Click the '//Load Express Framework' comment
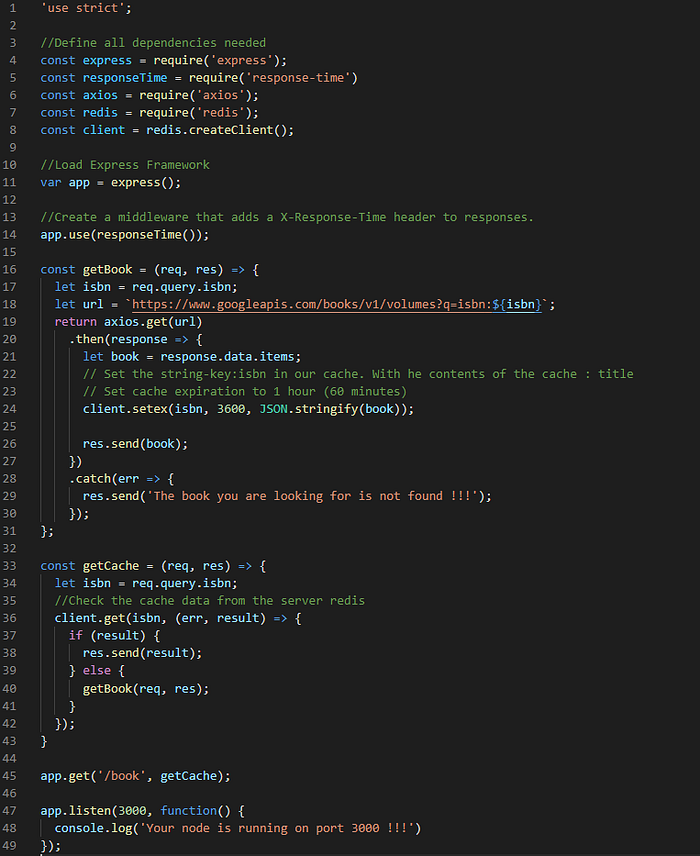 [125, 165]
